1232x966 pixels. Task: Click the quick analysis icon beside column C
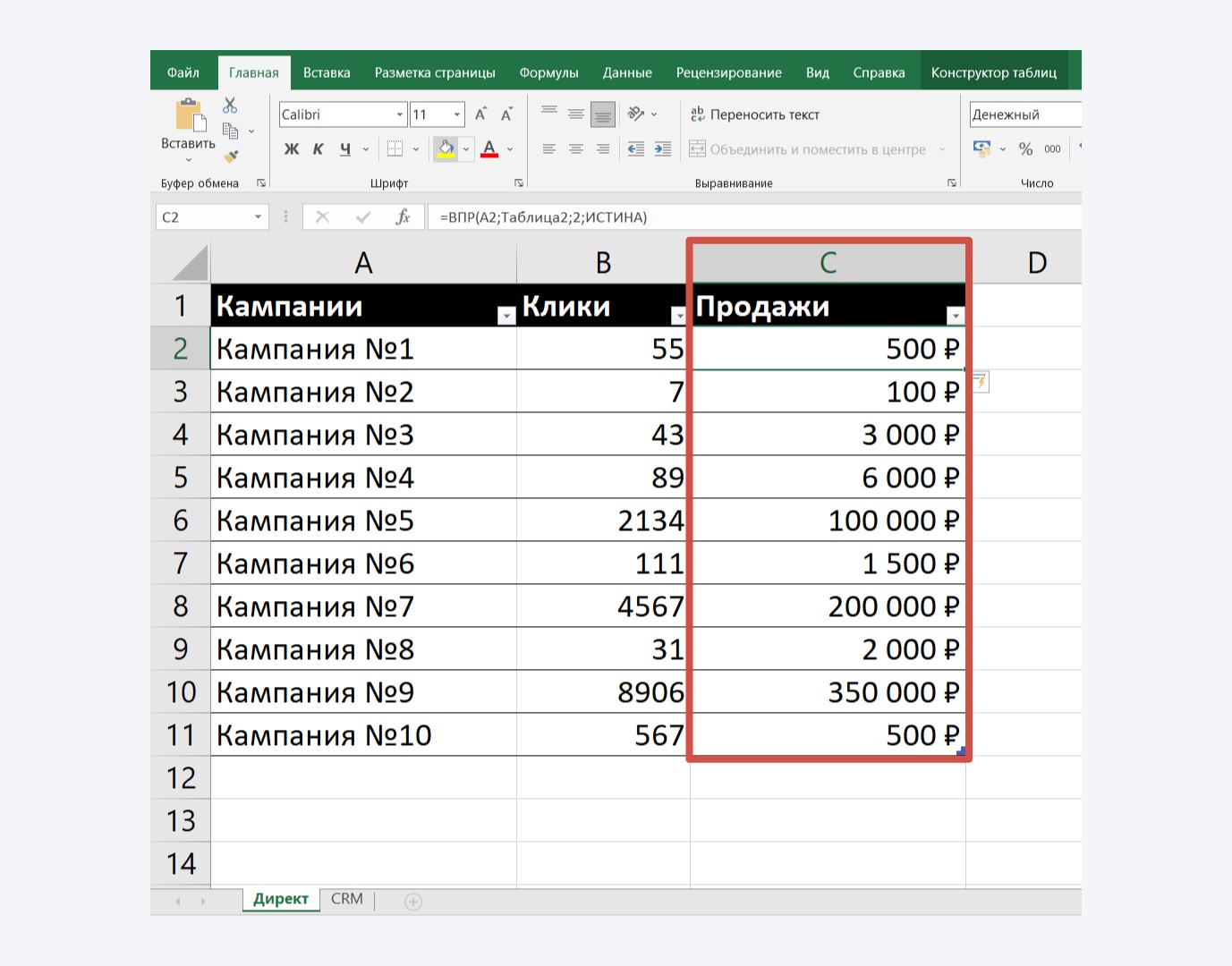click(x=981, y=383)
